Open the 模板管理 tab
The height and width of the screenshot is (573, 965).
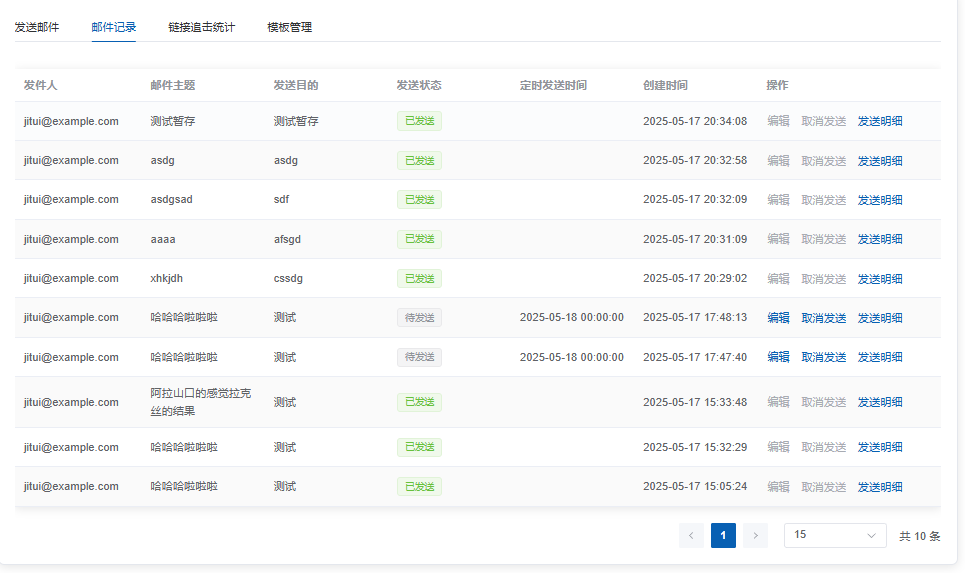290,27
